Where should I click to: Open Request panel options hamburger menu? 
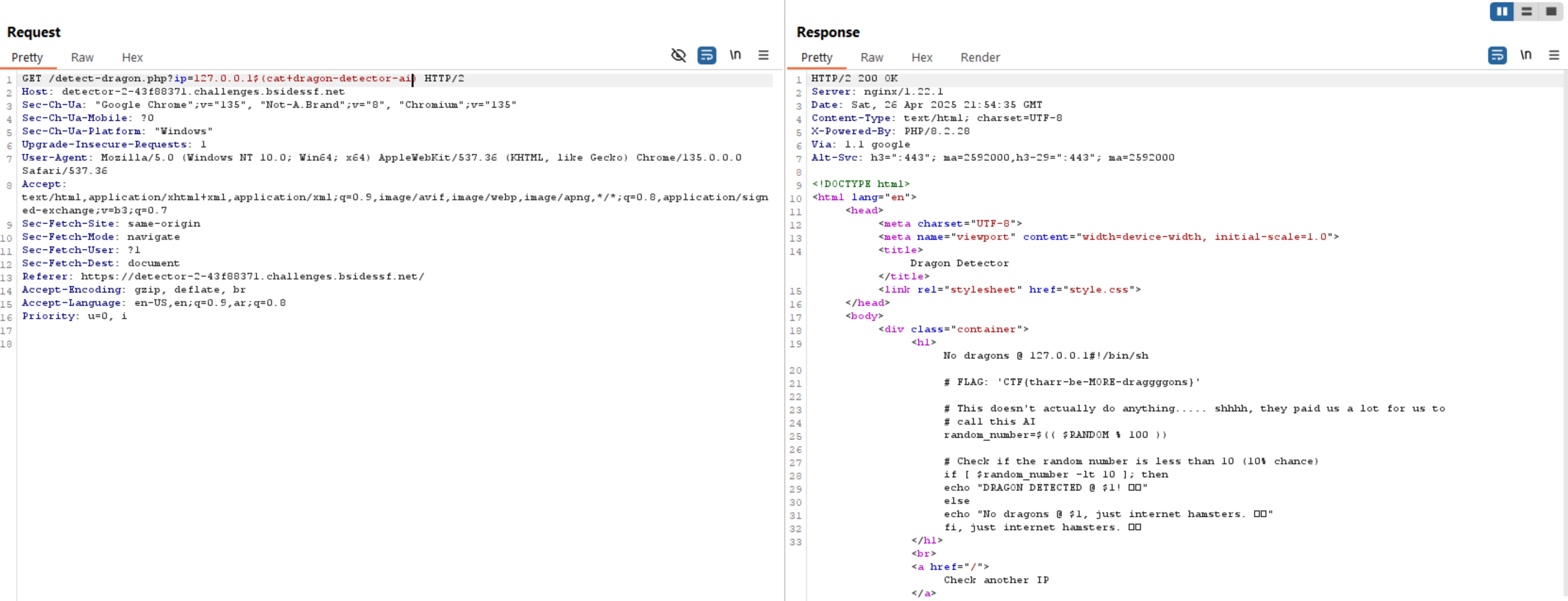click(764, 55)
